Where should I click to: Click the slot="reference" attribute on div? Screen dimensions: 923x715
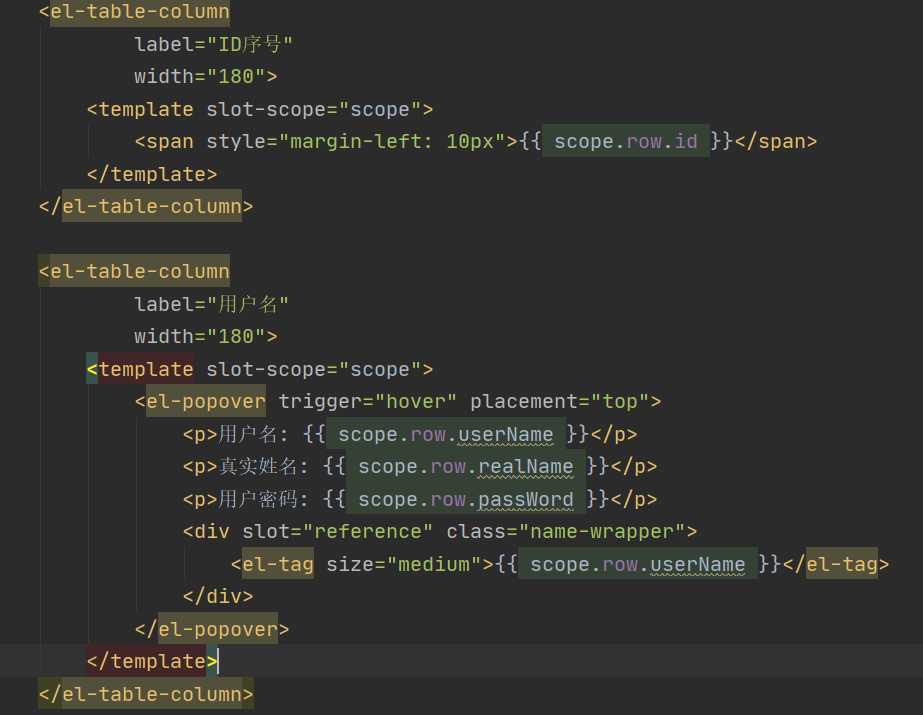click(338, 531)
